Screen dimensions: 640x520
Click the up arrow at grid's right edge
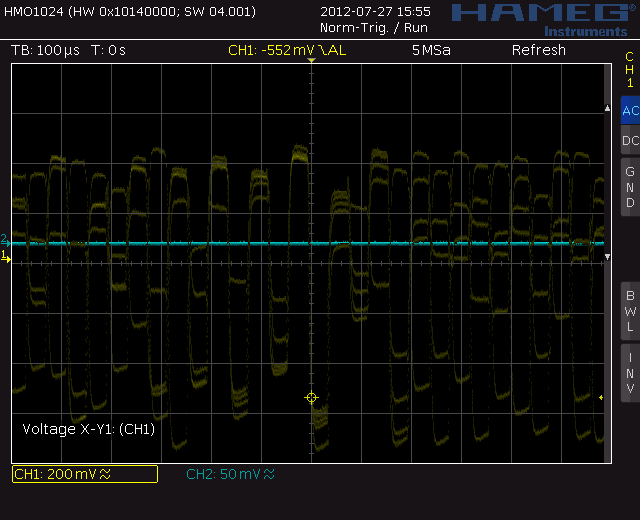607,107
